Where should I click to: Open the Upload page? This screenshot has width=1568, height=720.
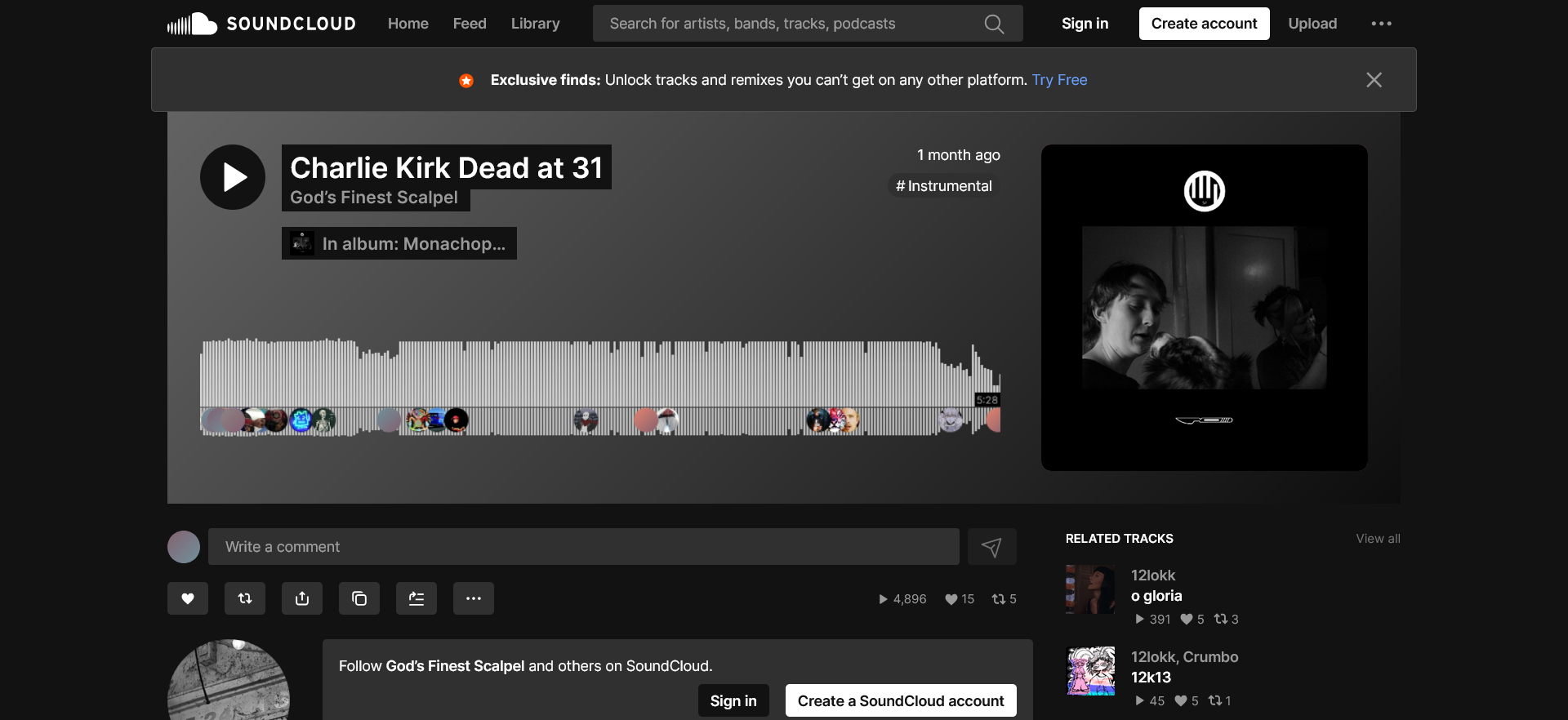click(x=1312, y=24)
